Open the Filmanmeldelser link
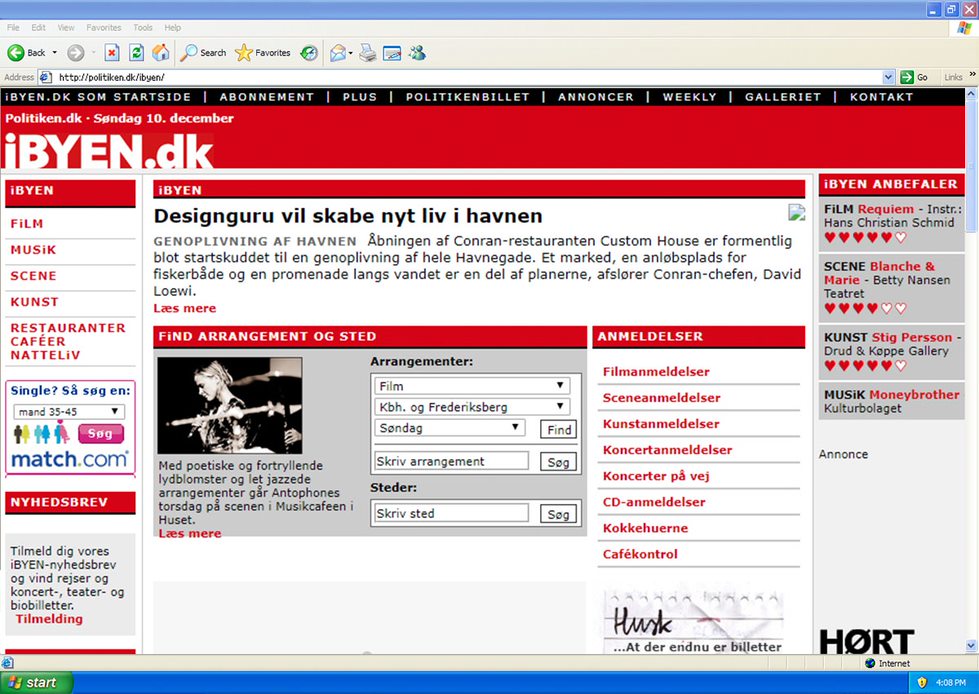This screenshot has width=979, height=694. tap(656, 372)
